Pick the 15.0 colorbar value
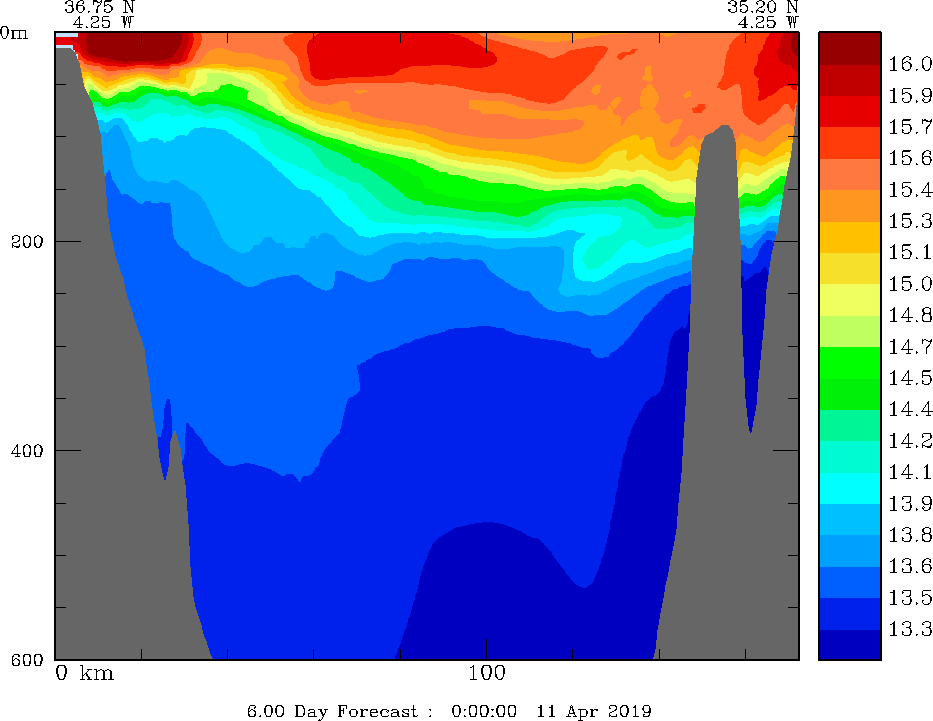This screenshot has width=933, height=721. point(910,284)
